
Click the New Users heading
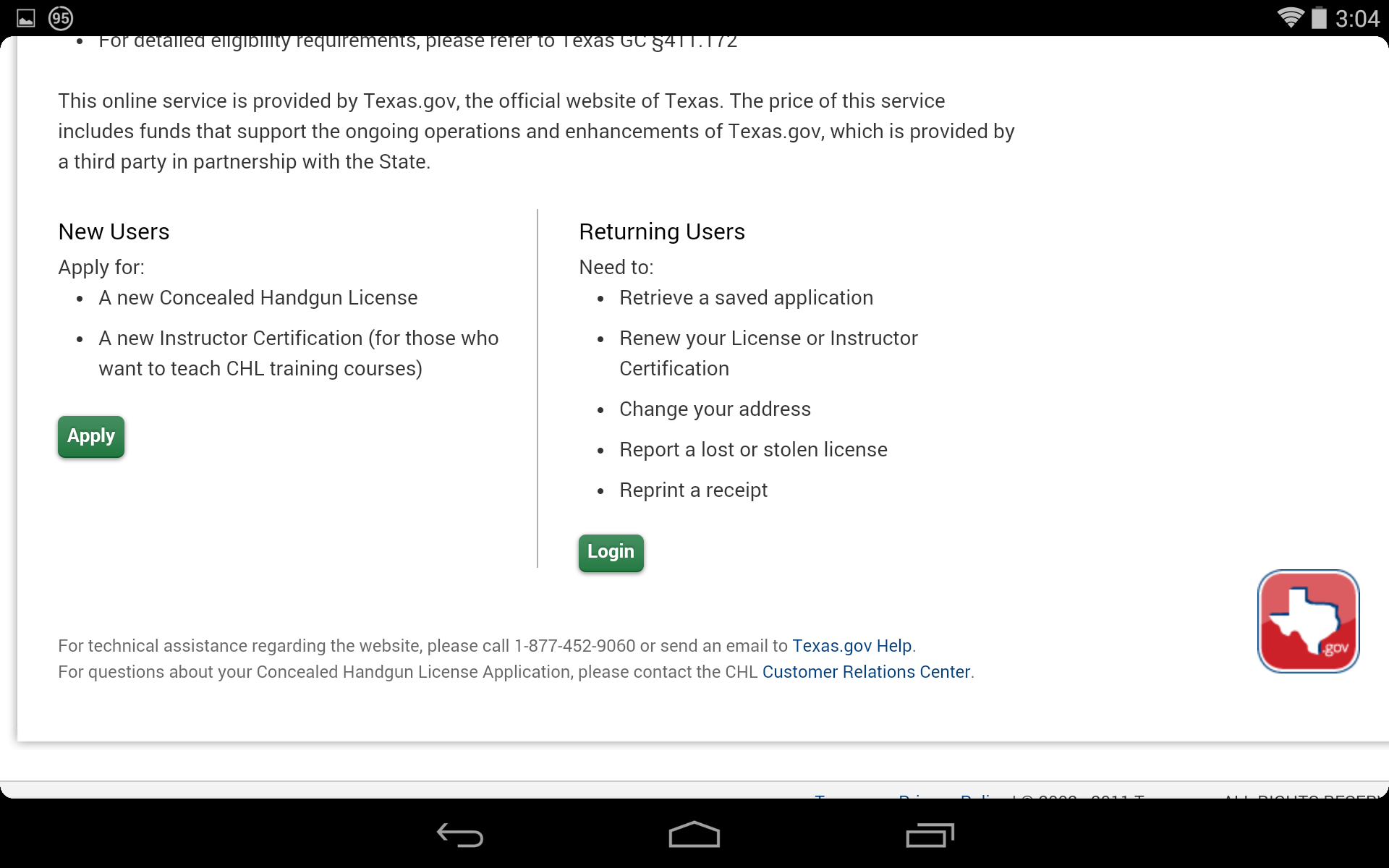(x=114, y=231)
